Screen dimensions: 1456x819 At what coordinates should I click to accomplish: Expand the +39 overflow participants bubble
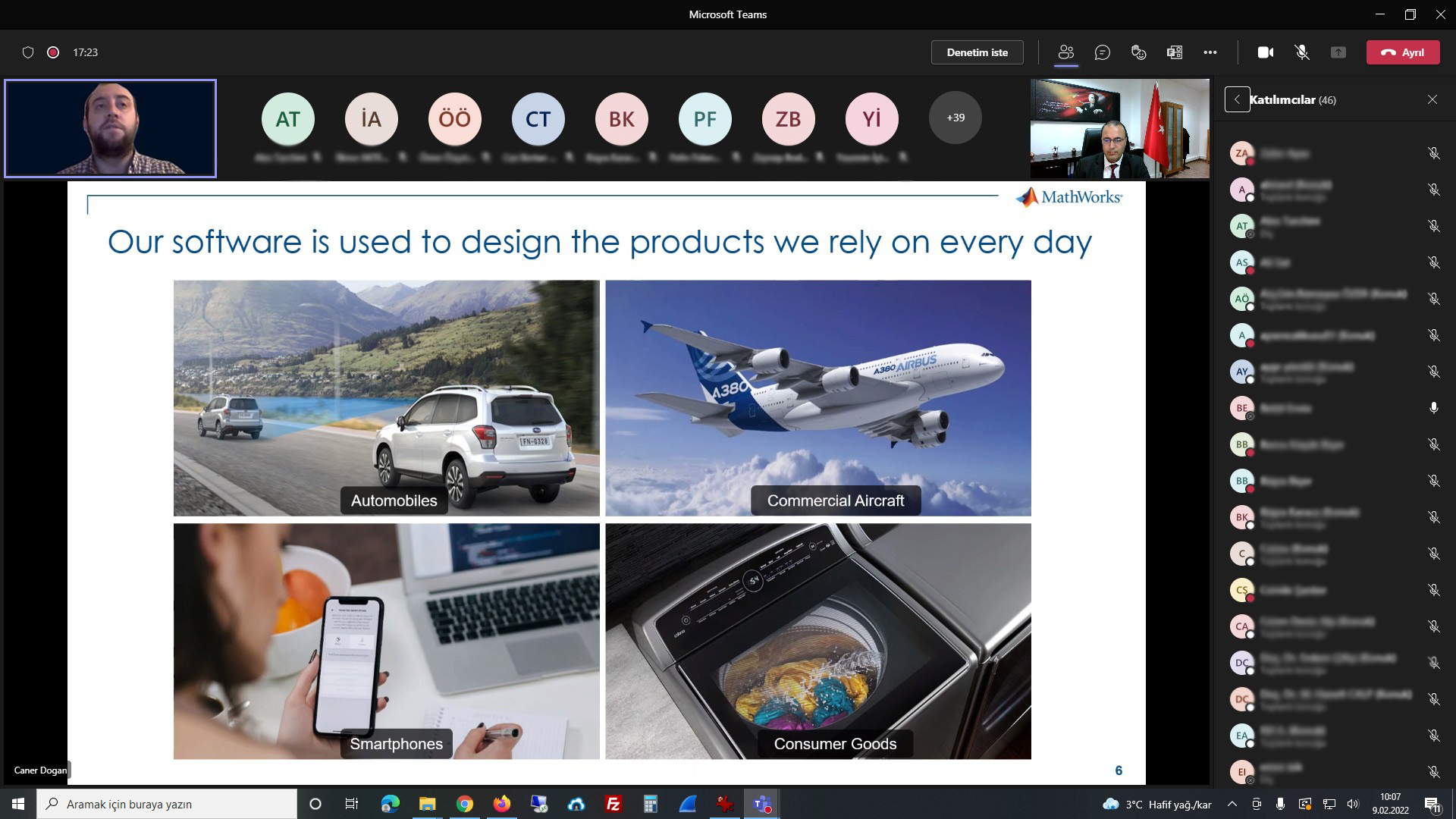(955, 118)
